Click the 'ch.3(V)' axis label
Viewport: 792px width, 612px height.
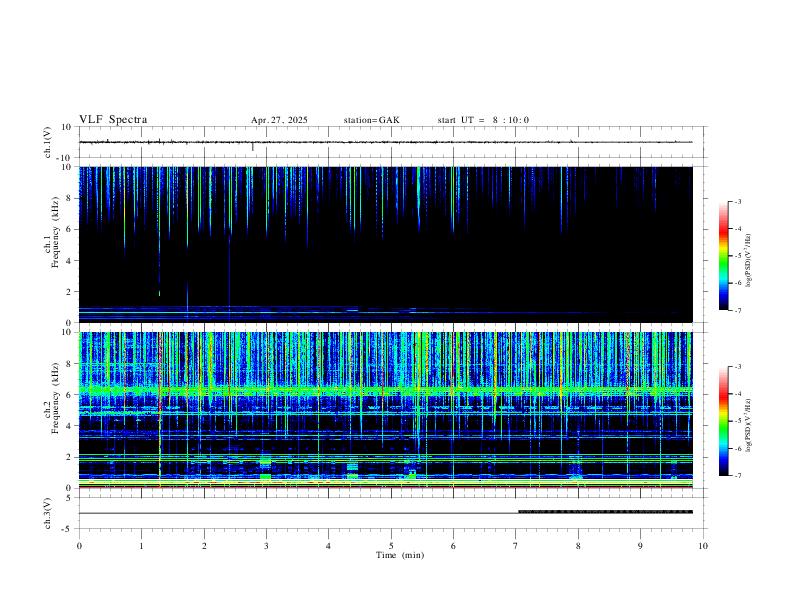(x=48, y=513)
